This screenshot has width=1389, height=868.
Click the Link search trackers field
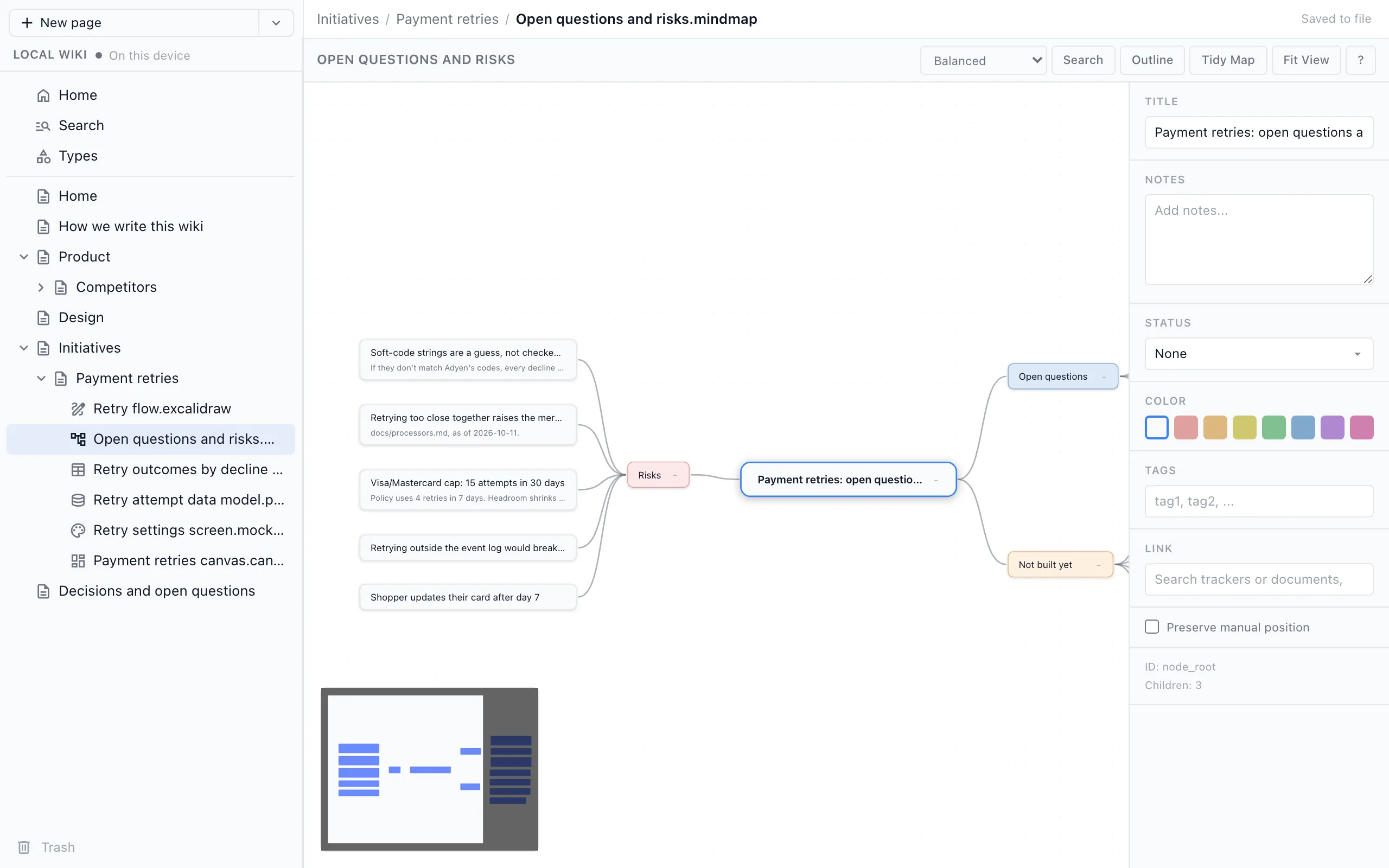point(1259,579)
